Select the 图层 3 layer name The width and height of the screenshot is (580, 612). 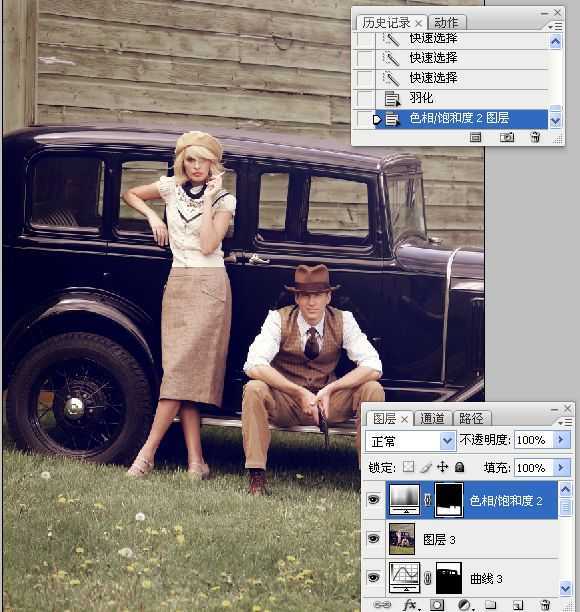click(439, 540)
